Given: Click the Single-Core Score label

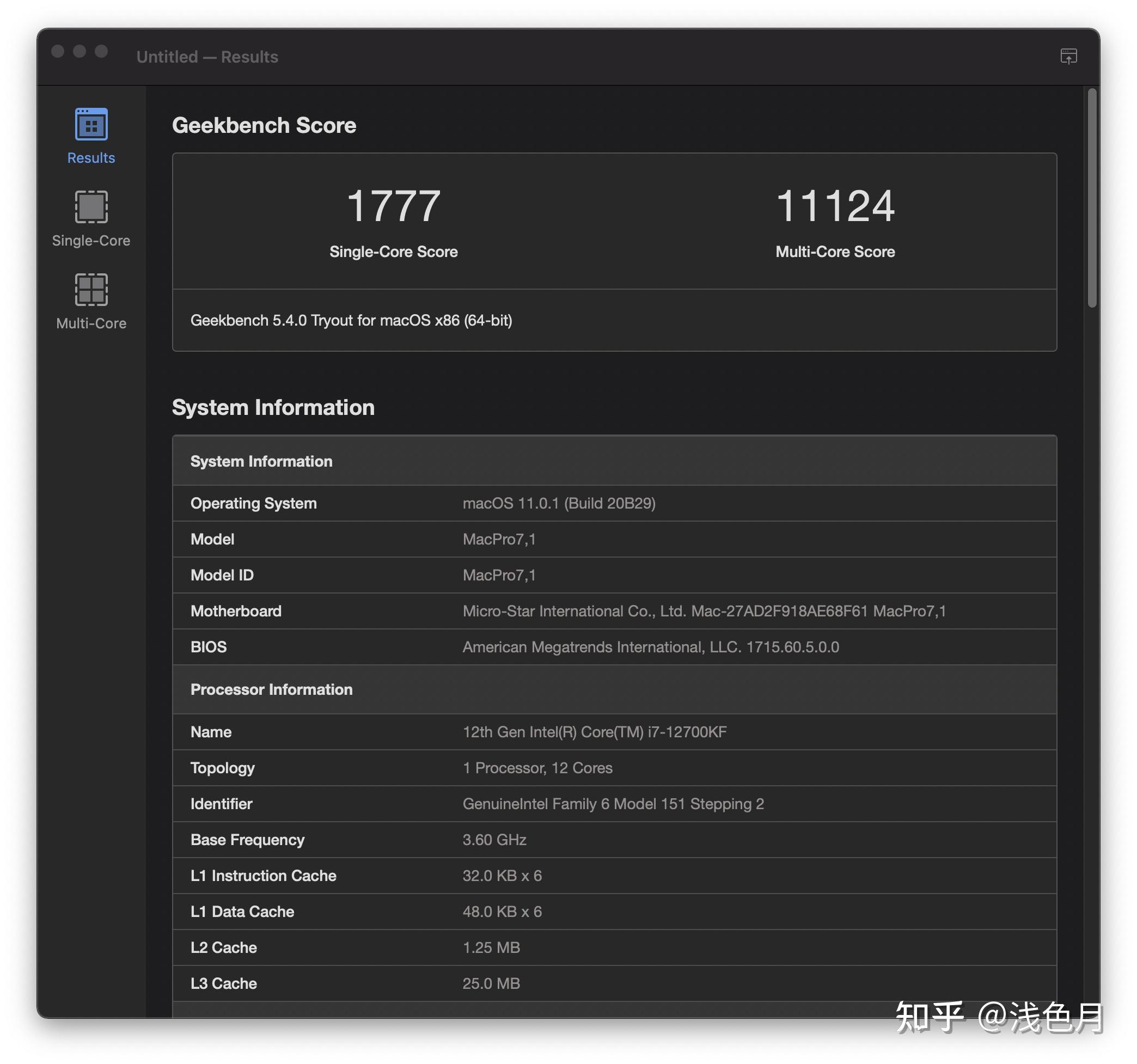Looking at the screenshot, I should pos(394,252).
